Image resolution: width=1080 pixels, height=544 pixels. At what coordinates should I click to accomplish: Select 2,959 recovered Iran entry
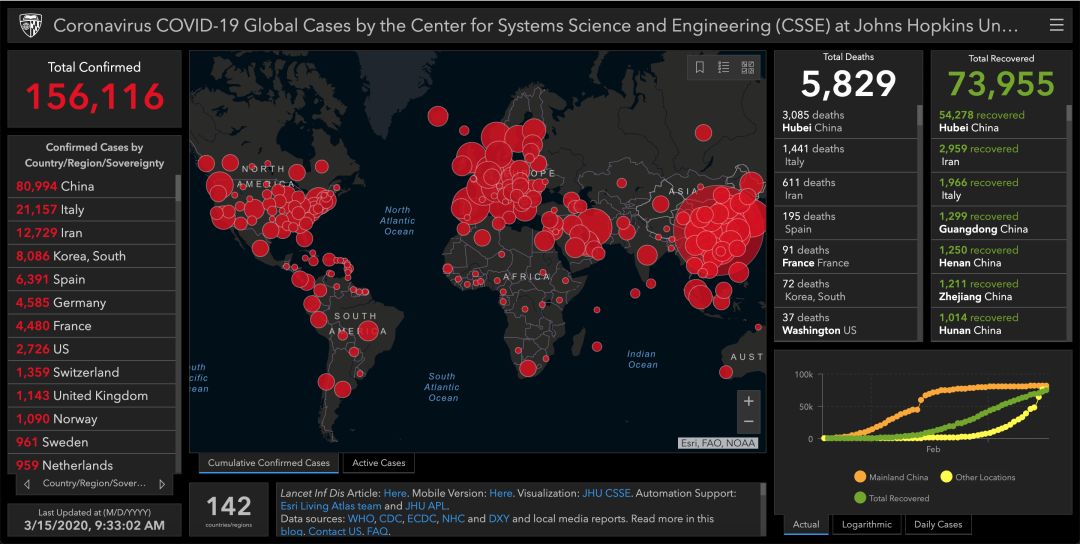(999, 155)
